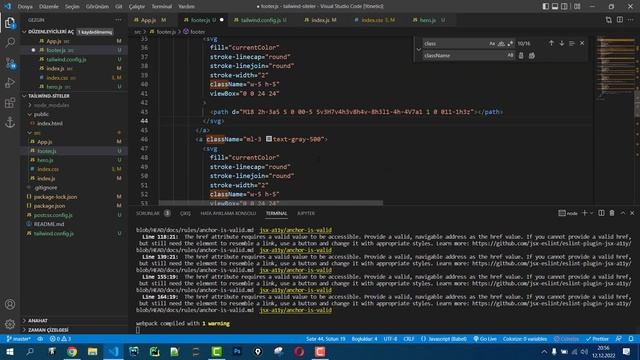The height and width of the screenshot is (360, 640).
Task: Open the Düzenle menu
Action: [49, 7]
